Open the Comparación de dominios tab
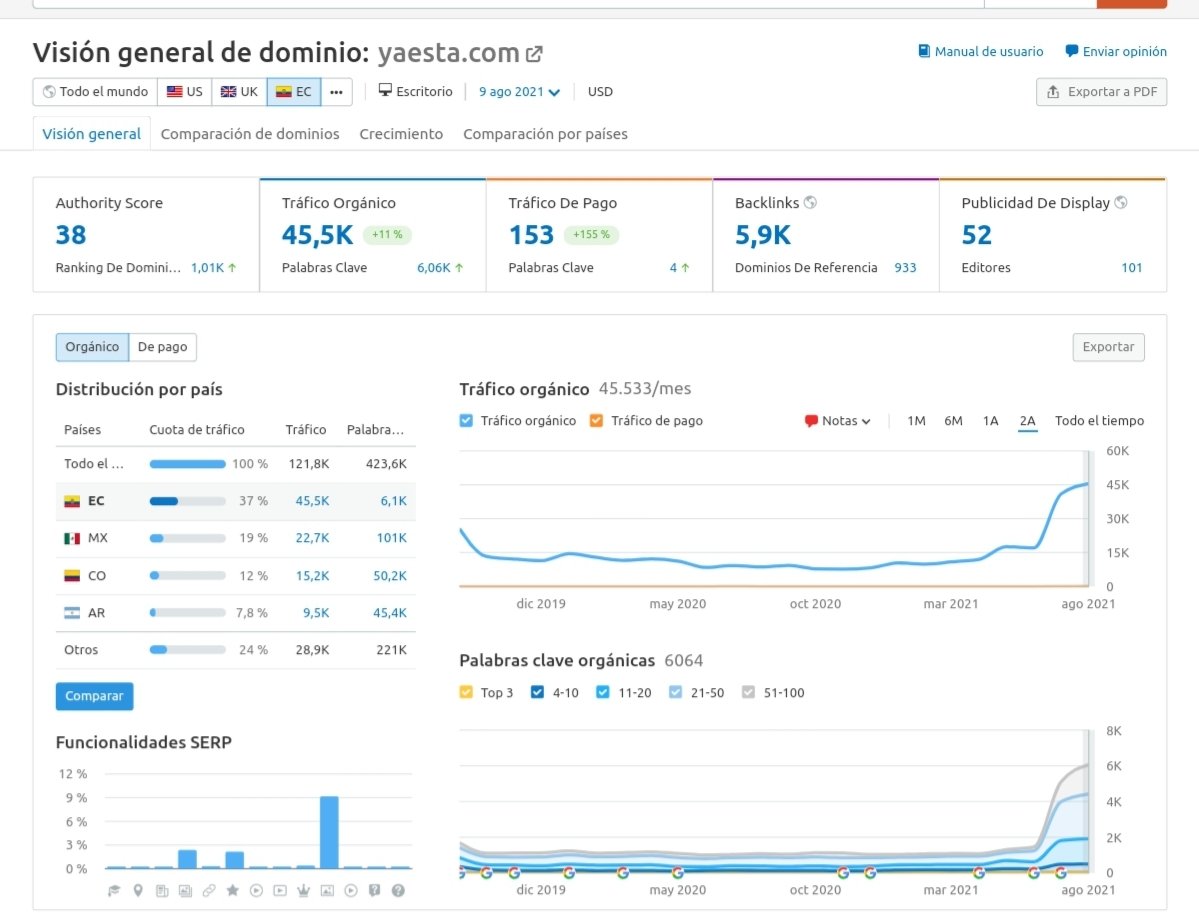The image size is (1199, 913). tap(250, 134)
